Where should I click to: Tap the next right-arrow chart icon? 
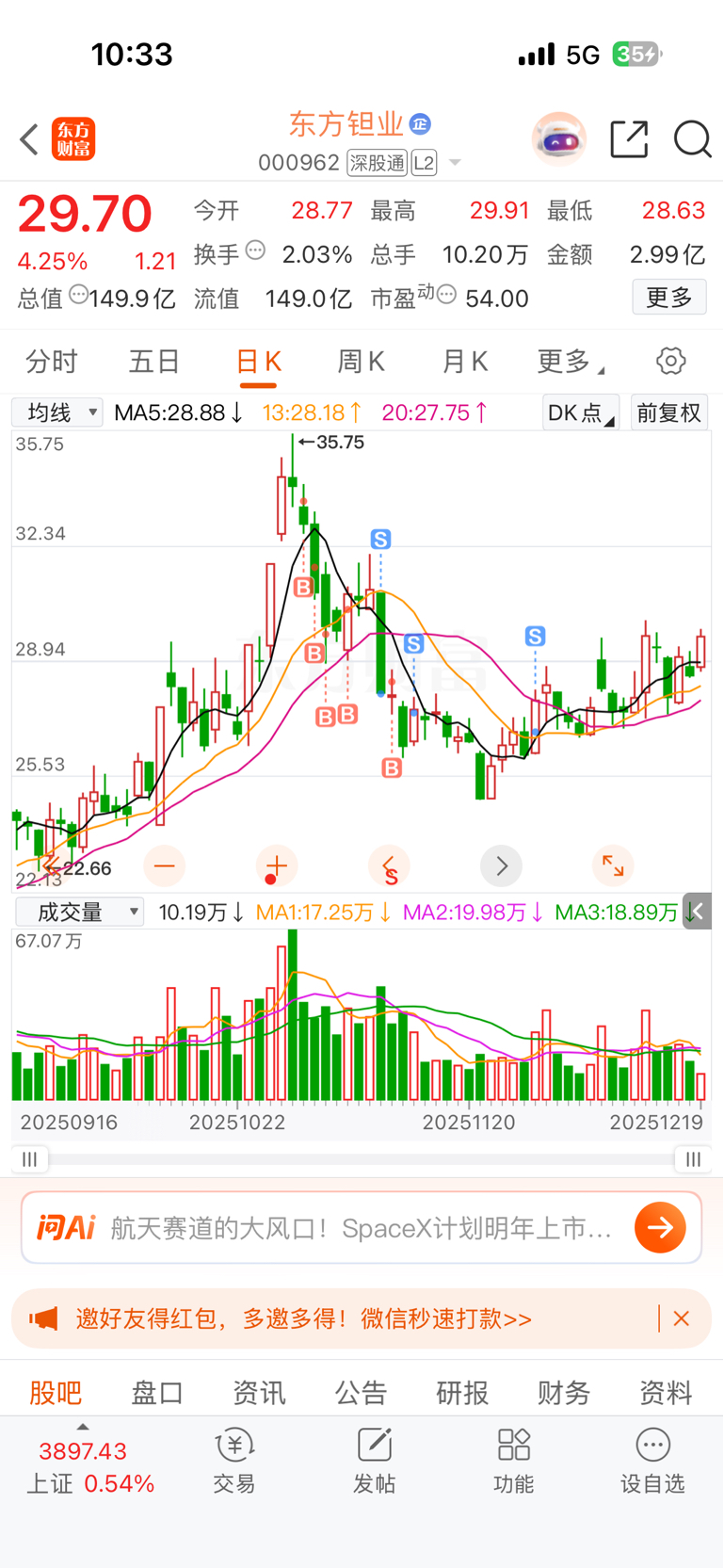click(x=502, y=865)
